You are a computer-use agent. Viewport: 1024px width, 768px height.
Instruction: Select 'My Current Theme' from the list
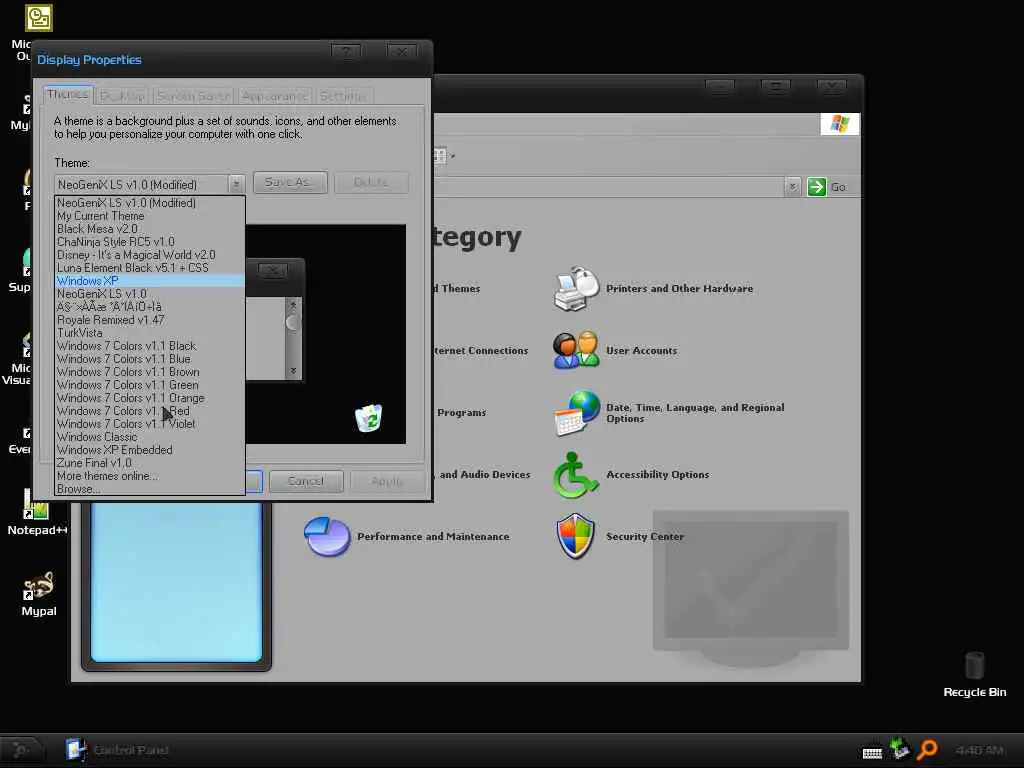(150, 216)
